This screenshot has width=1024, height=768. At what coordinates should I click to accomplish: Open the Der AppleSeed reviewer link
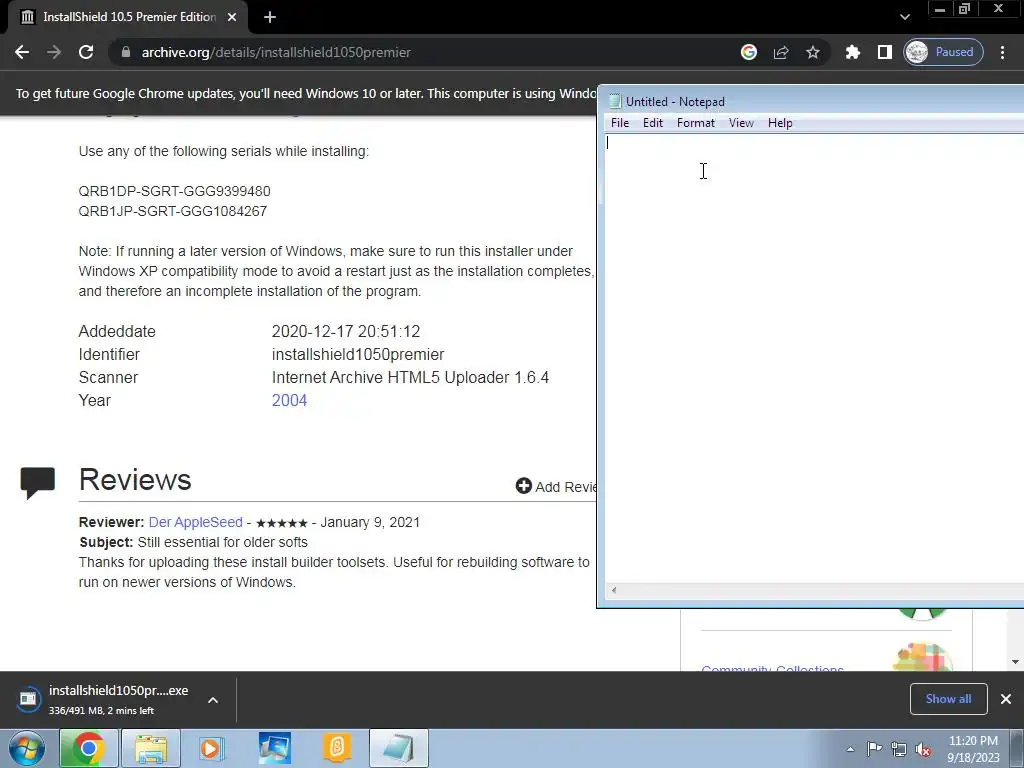tap(195, 522)
